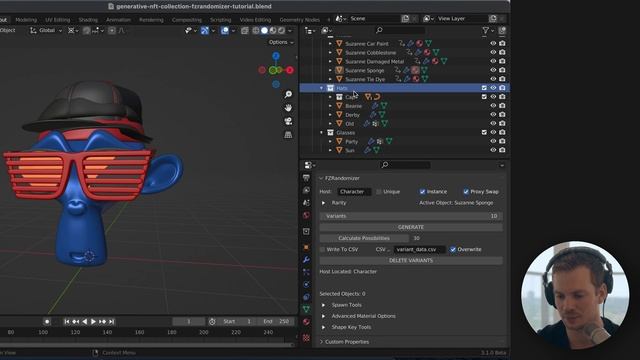The image size is (640, 360).
Task: Enable the Unique checkbox
Action: point(379,191)
